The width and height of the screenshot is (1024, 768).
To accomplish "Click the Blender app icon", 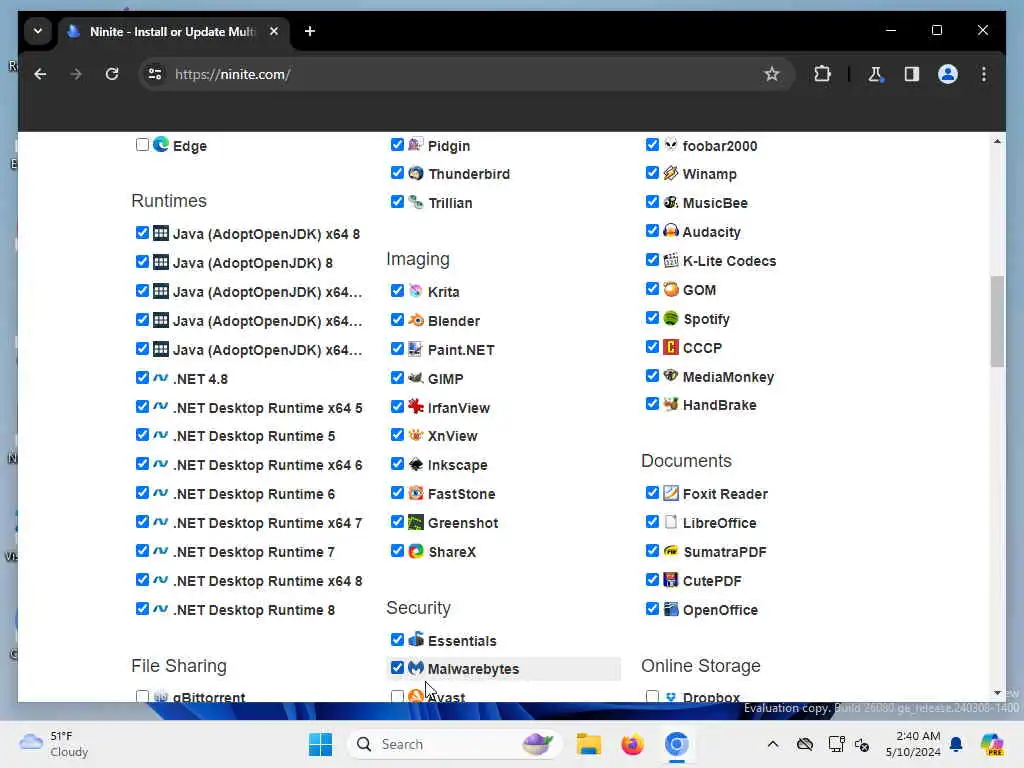I will pyautogui.click(x=416, y=320).
